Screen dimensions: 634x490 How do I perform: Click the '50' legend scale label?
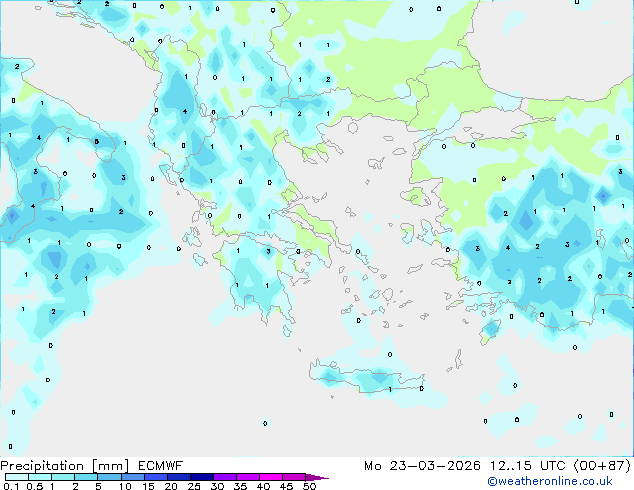coord(310,486)
